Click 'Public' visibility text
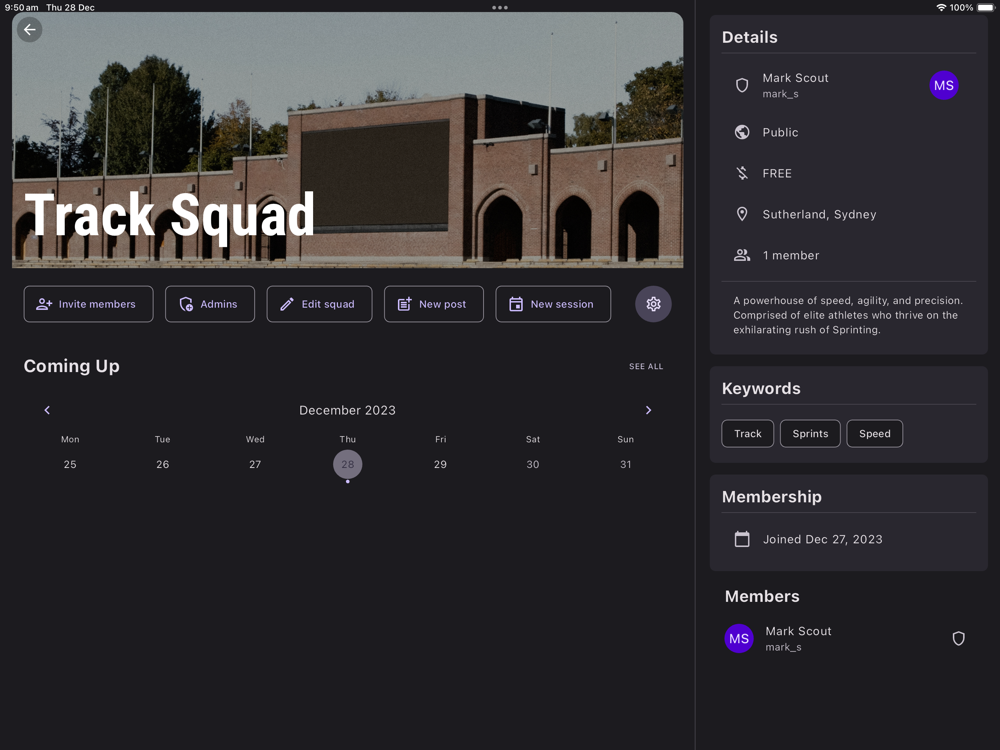Viewport: 1000px width, 750px height. coord(780,132)
